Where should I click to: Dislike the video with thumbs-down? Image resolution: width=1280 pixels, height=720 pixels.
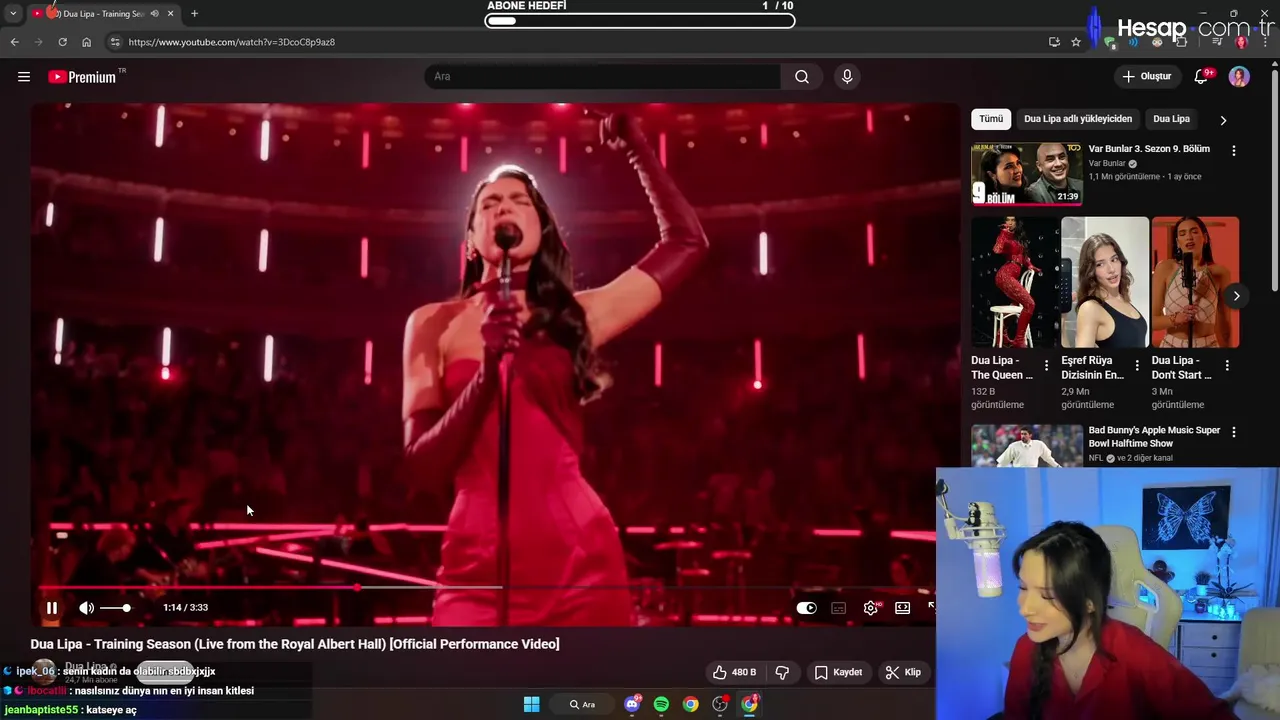(783, 672)
